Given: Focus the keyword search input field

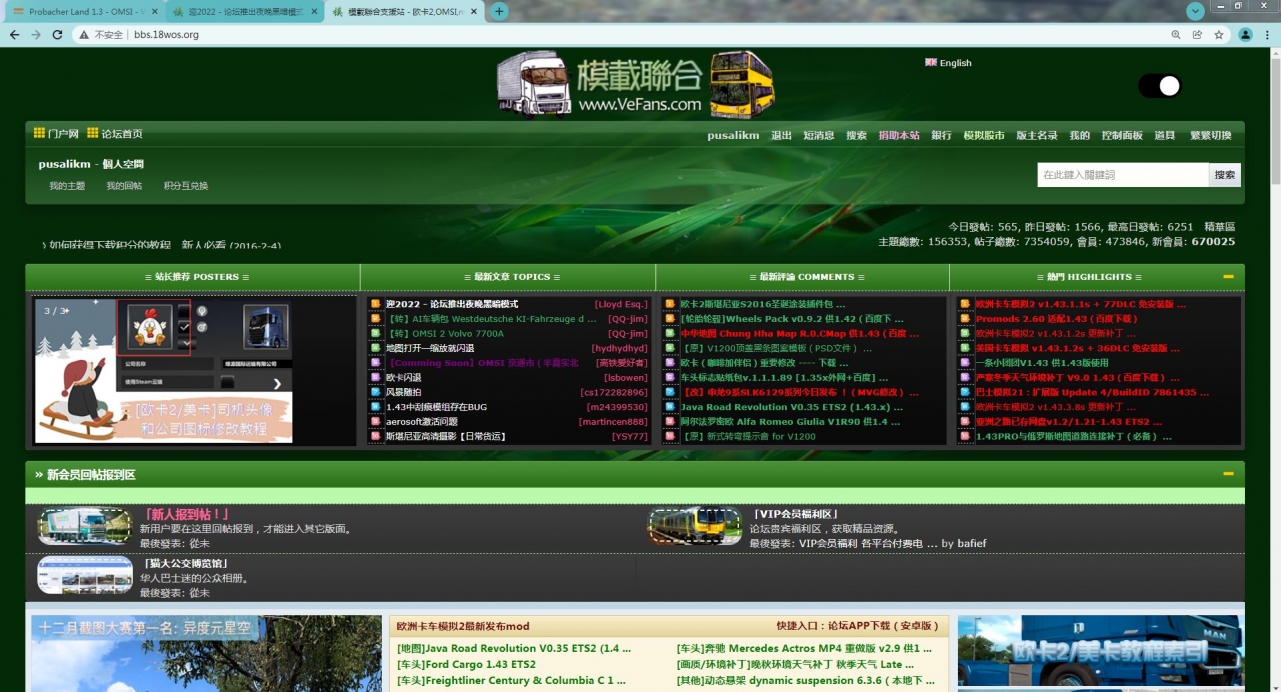Looking at the screenshot, I should coord(1122,175).
